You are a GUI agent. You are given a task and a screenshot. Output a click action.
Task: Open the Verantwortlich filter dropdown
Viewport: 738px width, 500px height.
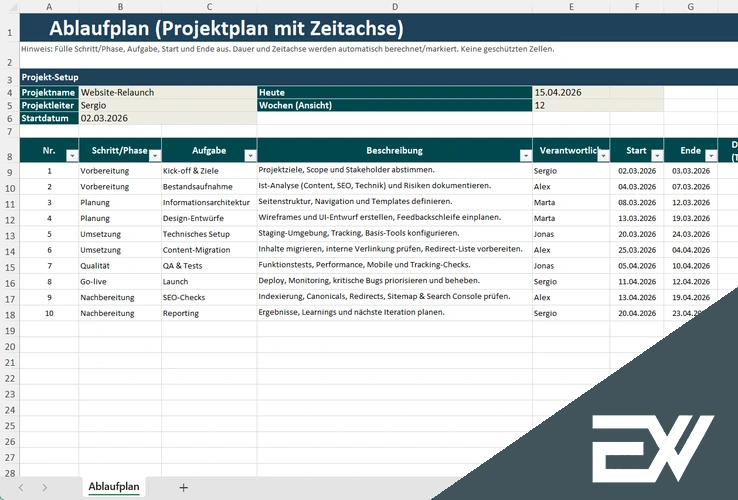pos(603,156)
